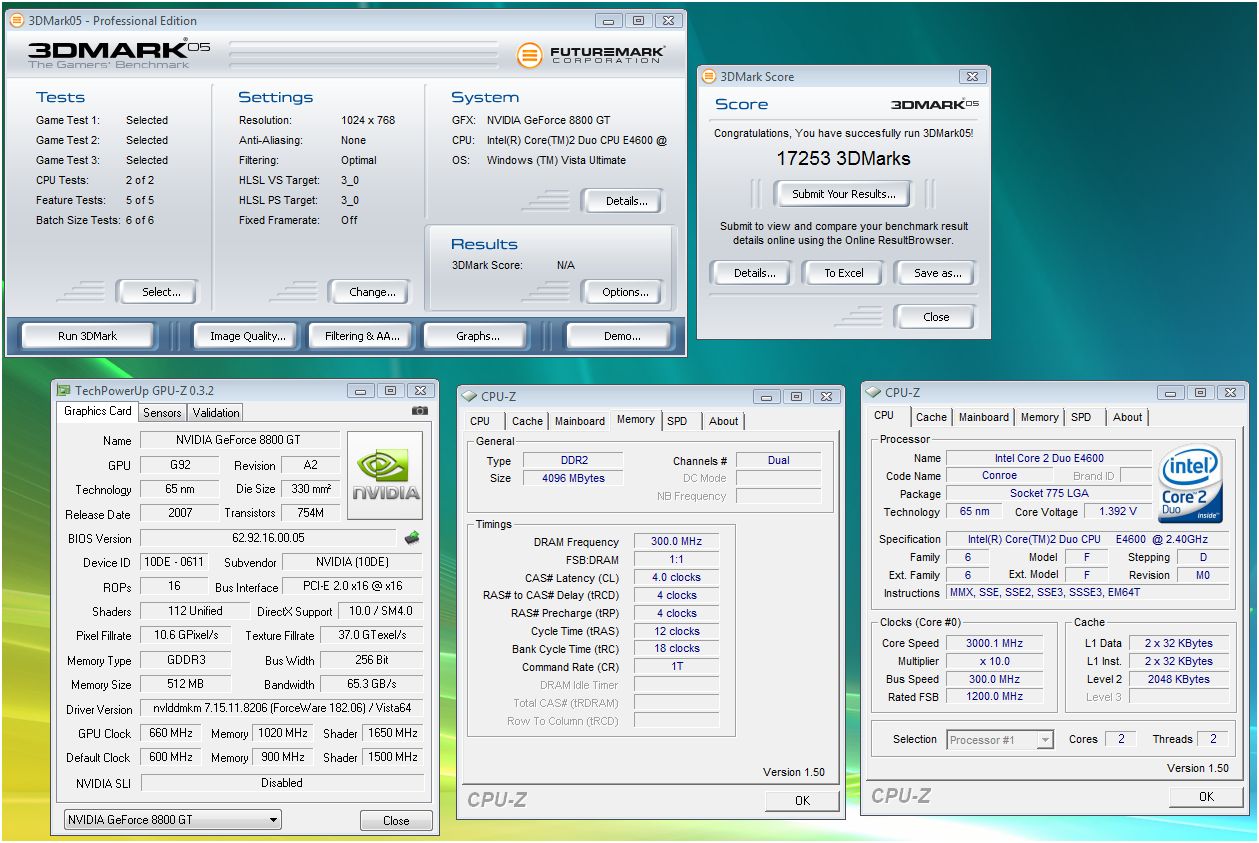This screenshot has width=1259, height=843.
Task: Click the GPU-Z Name field value
Action: (240, 440)
